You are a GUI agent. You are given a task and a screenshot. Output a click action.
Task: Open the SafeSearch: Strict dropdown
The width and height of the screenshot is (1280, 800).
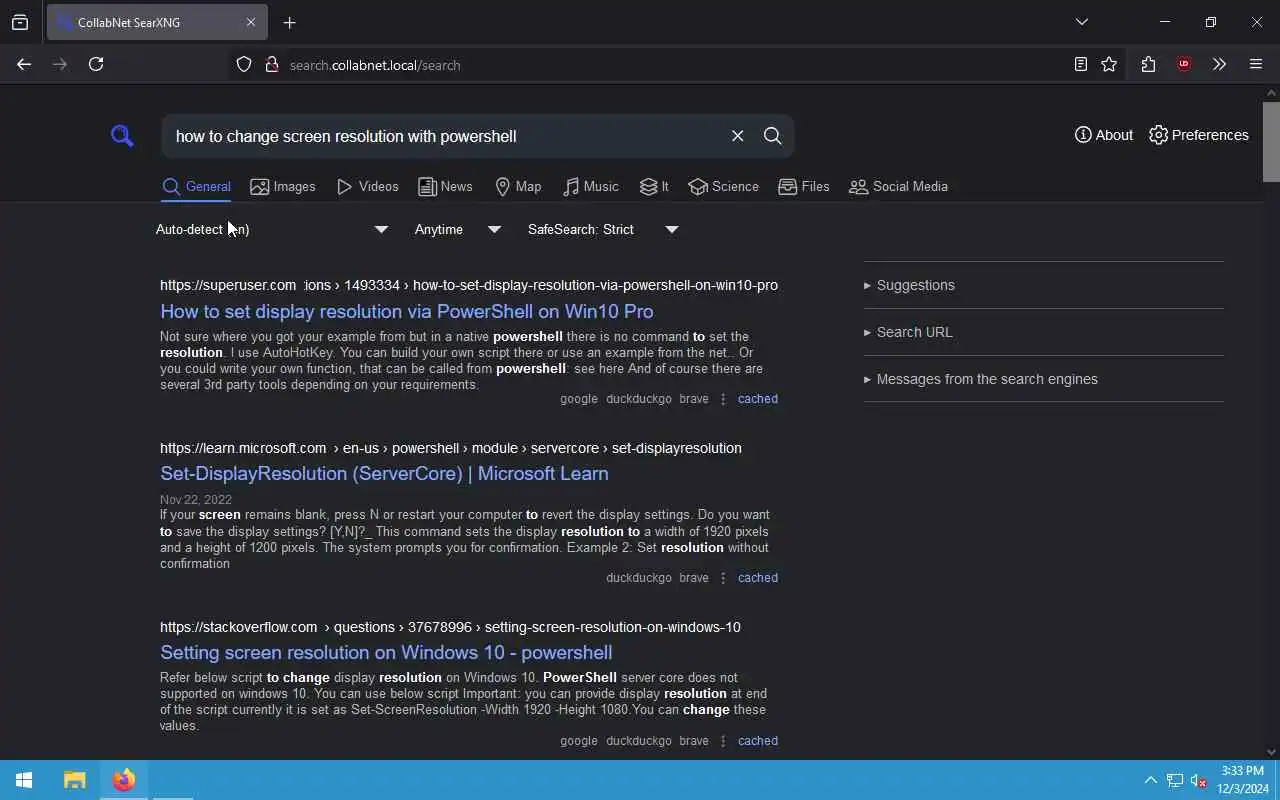tap(603, 229)
